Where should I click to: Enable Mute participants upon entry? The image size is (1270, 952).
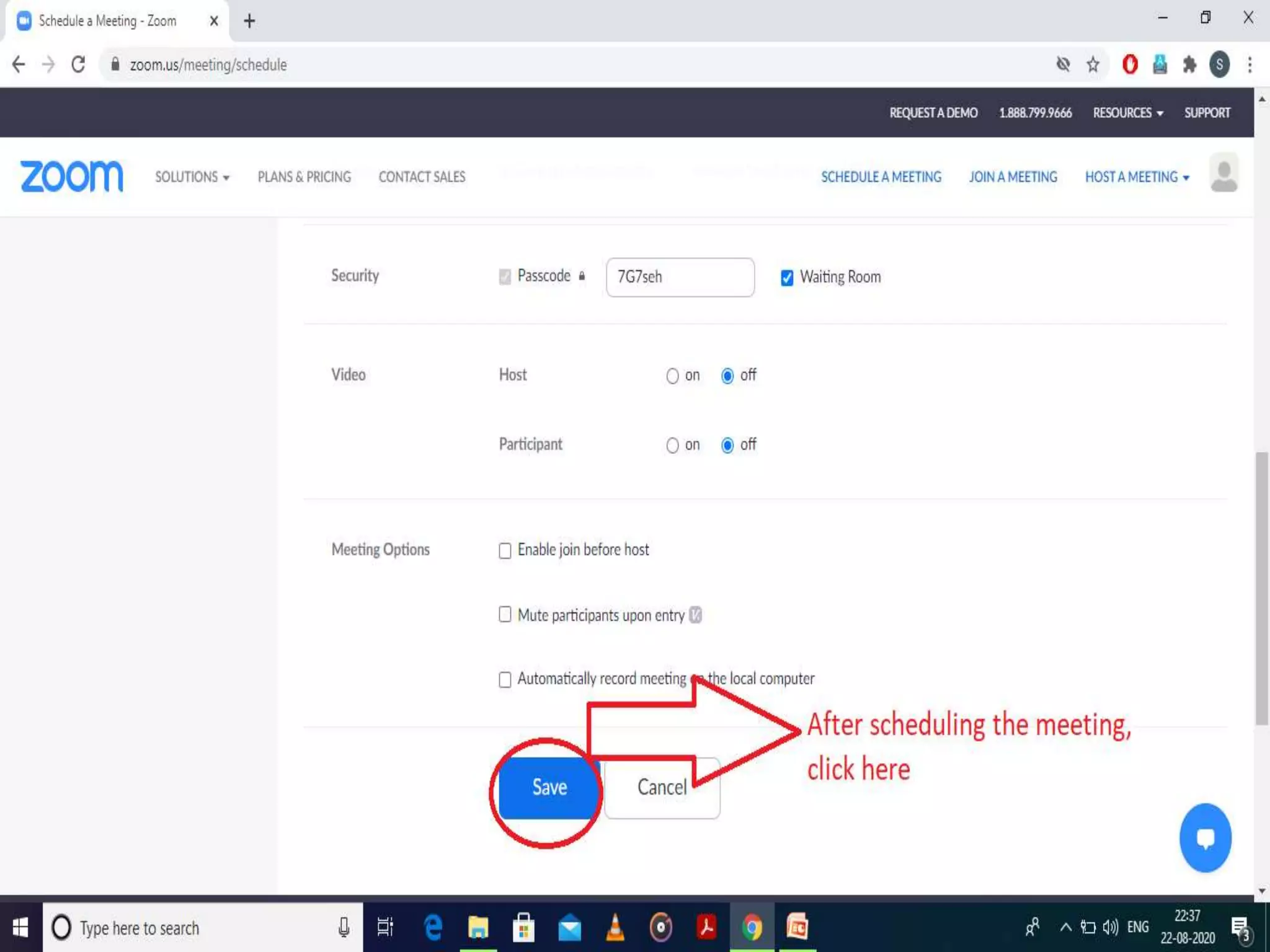[x=505, y=614]
